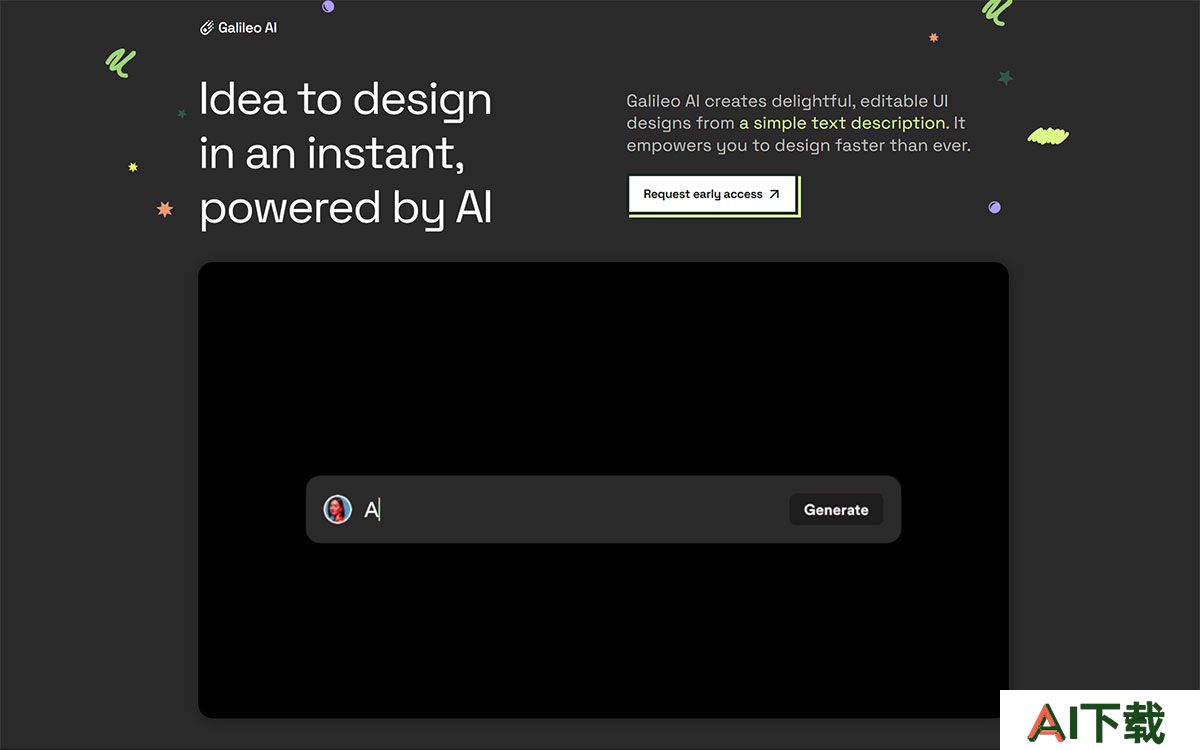Viewport: 1200px width, 750px height.
Task: Click the user avatar in the prompt bar
Action: [338, 509]
